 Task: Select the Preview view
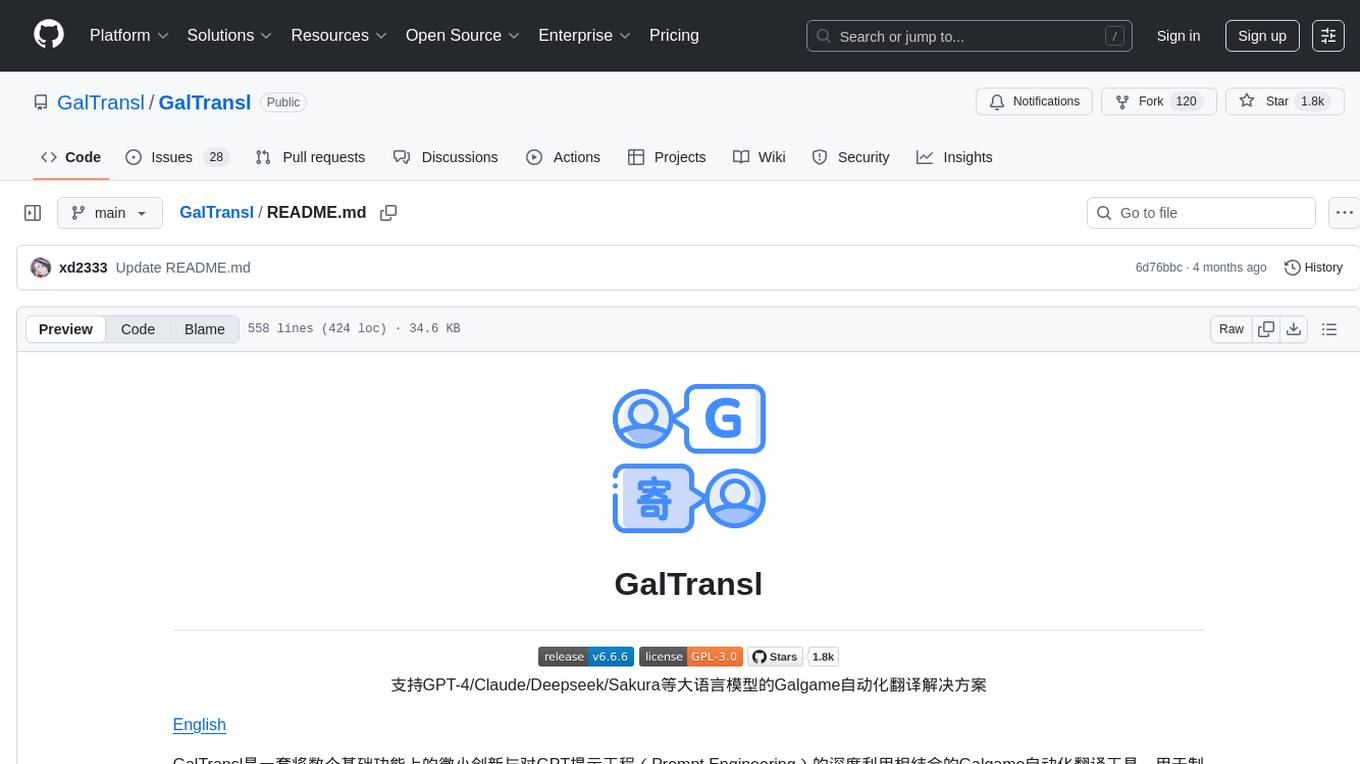click(x=66, y=329)
